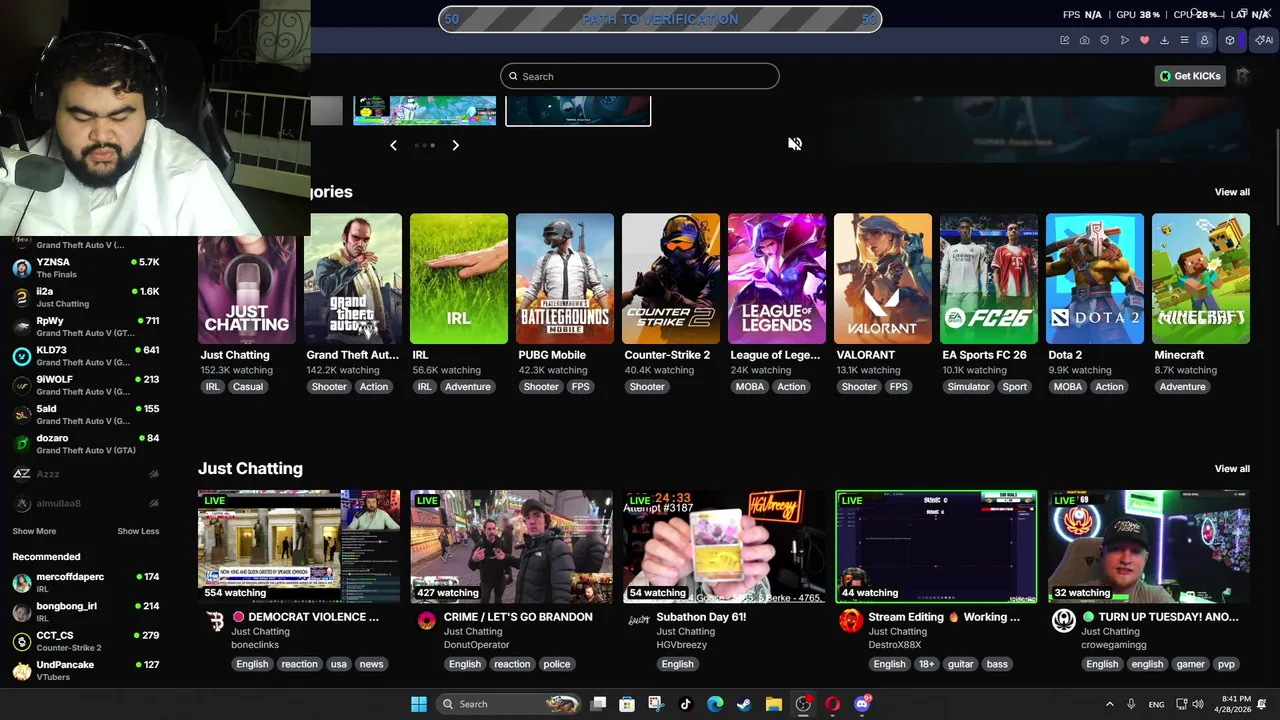
Task: Select the FPS tag under VALORANT
Action: (x=899, y=387)
